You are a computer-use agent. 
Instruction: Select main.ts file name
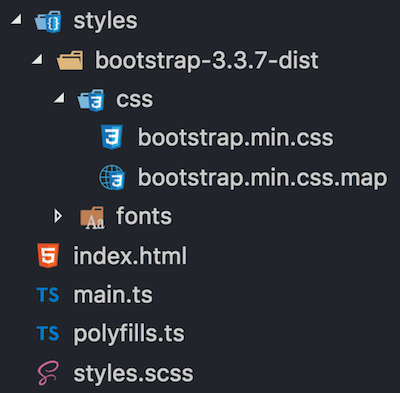tap(113, 295)
